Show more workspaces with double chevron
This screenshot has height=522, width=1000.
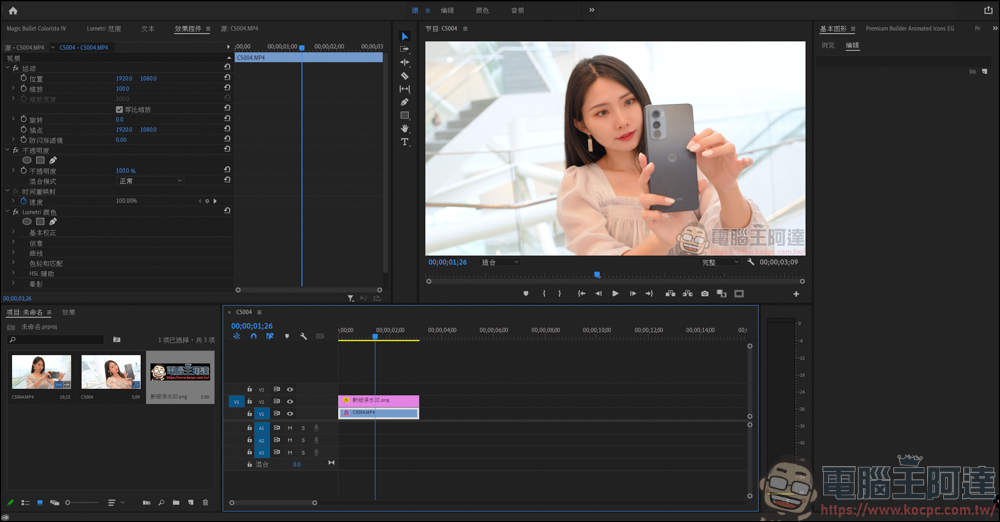(x=591, y=10)
